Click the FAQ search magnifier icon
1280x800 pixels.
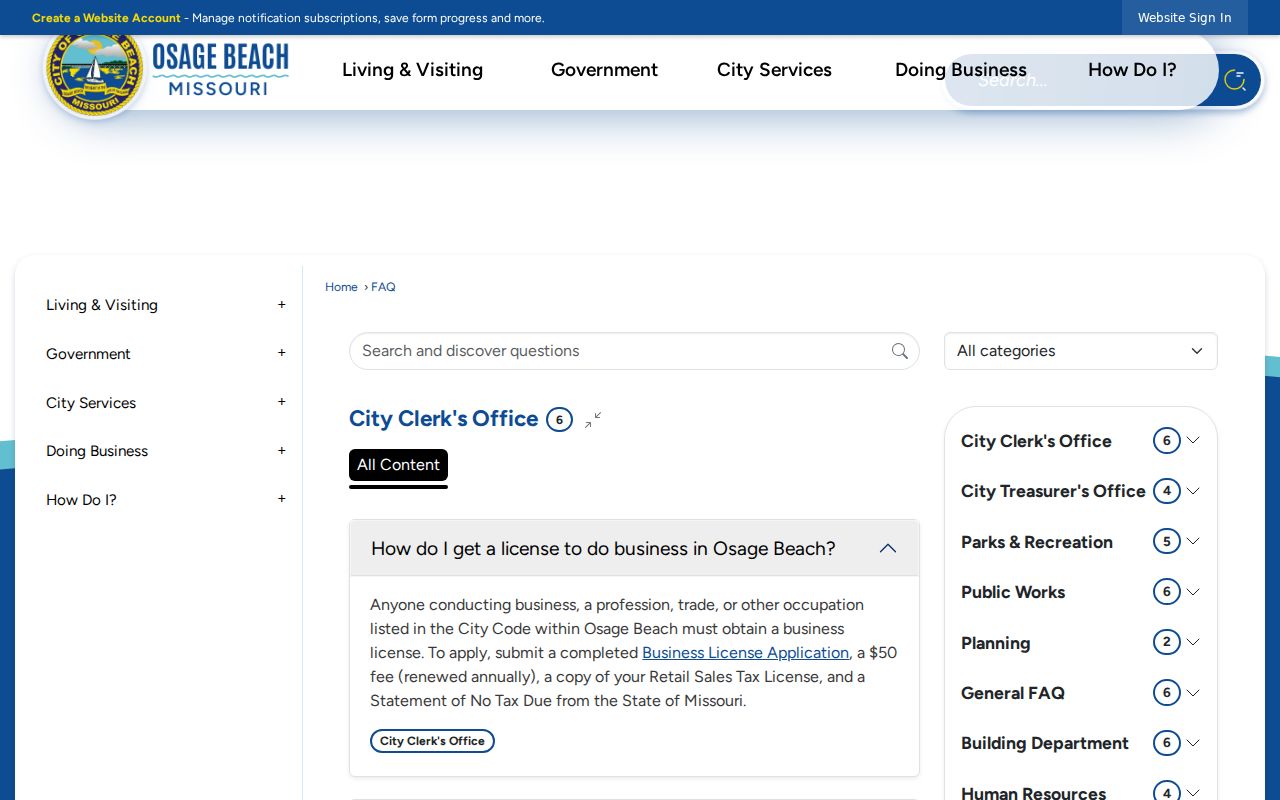(900, 351)
